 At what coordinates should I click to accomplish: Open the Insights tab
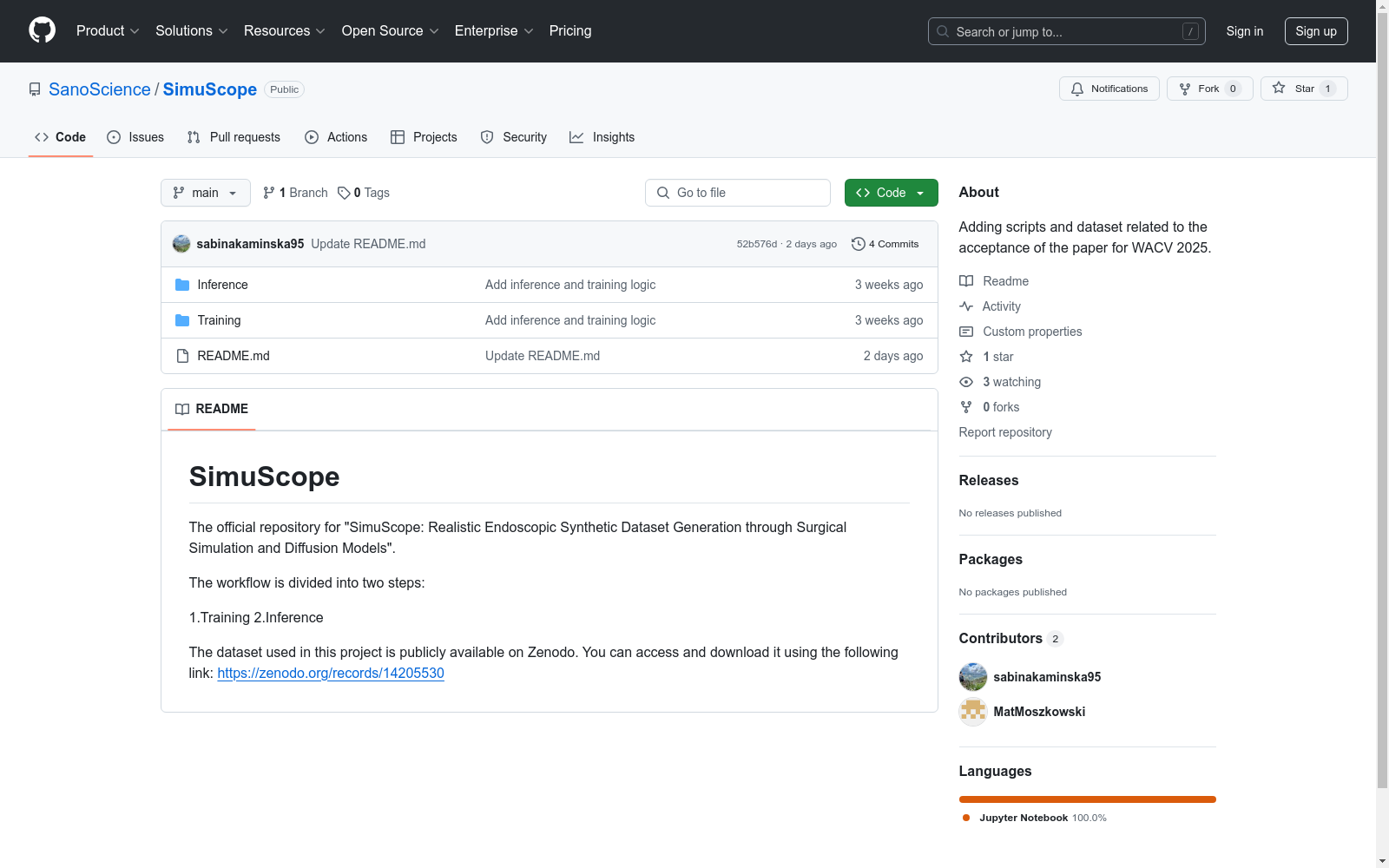[602, 137]
